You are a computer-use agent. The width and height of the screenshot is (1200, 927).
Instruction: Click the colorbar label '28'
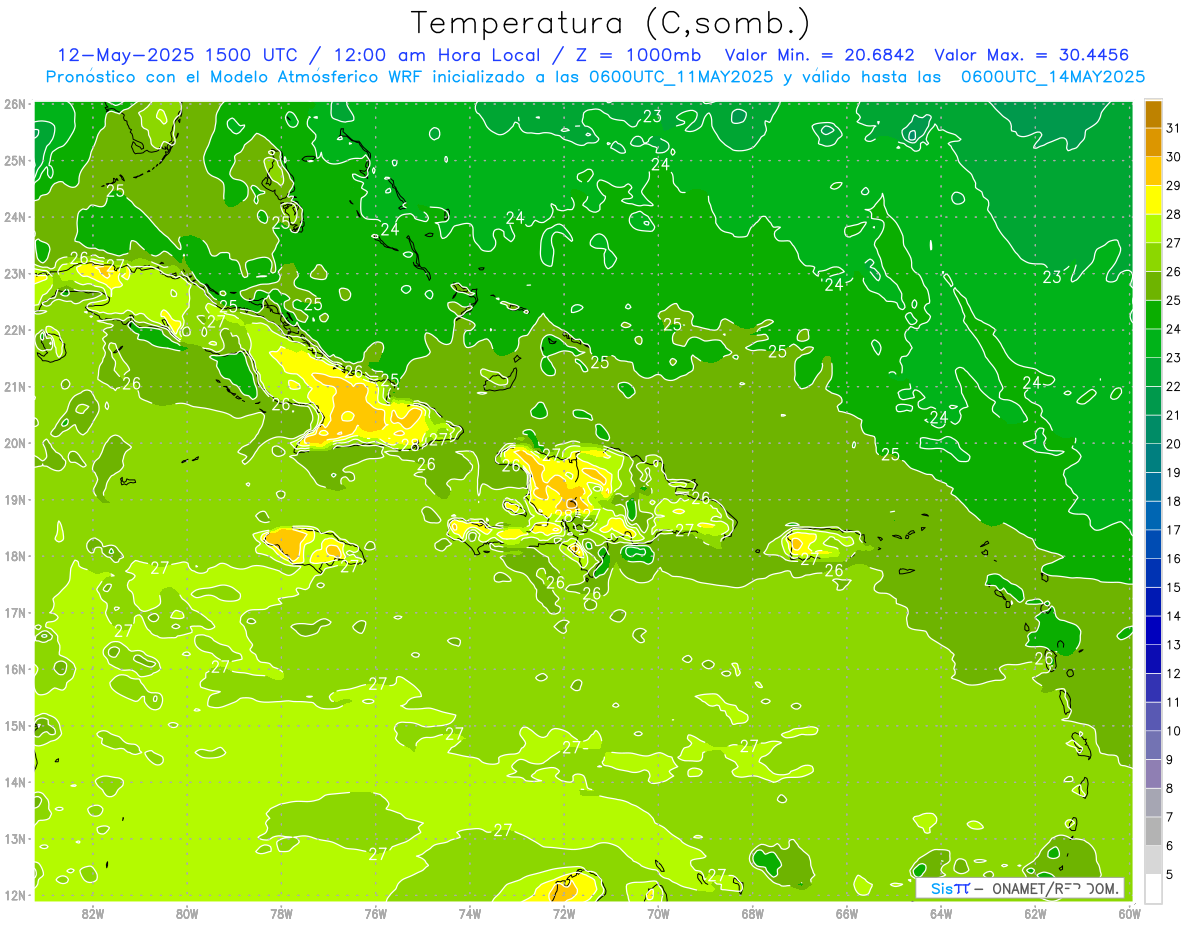pos(1174,215)
